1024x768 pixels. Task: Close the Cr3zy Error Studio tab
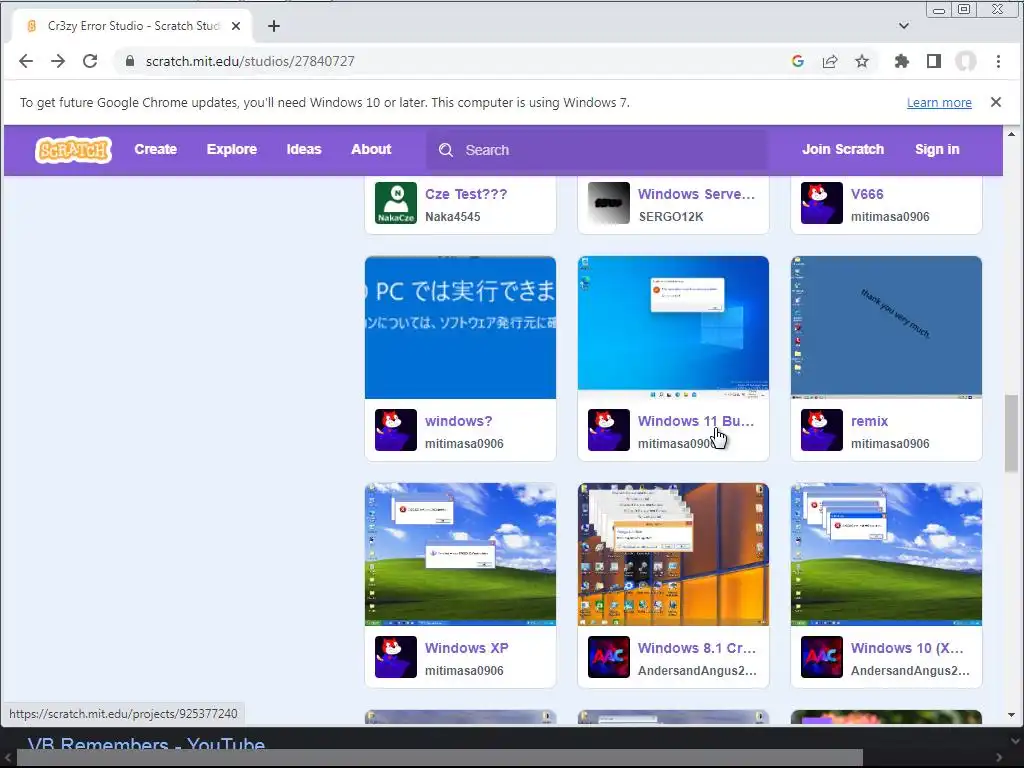pos(236,26)
